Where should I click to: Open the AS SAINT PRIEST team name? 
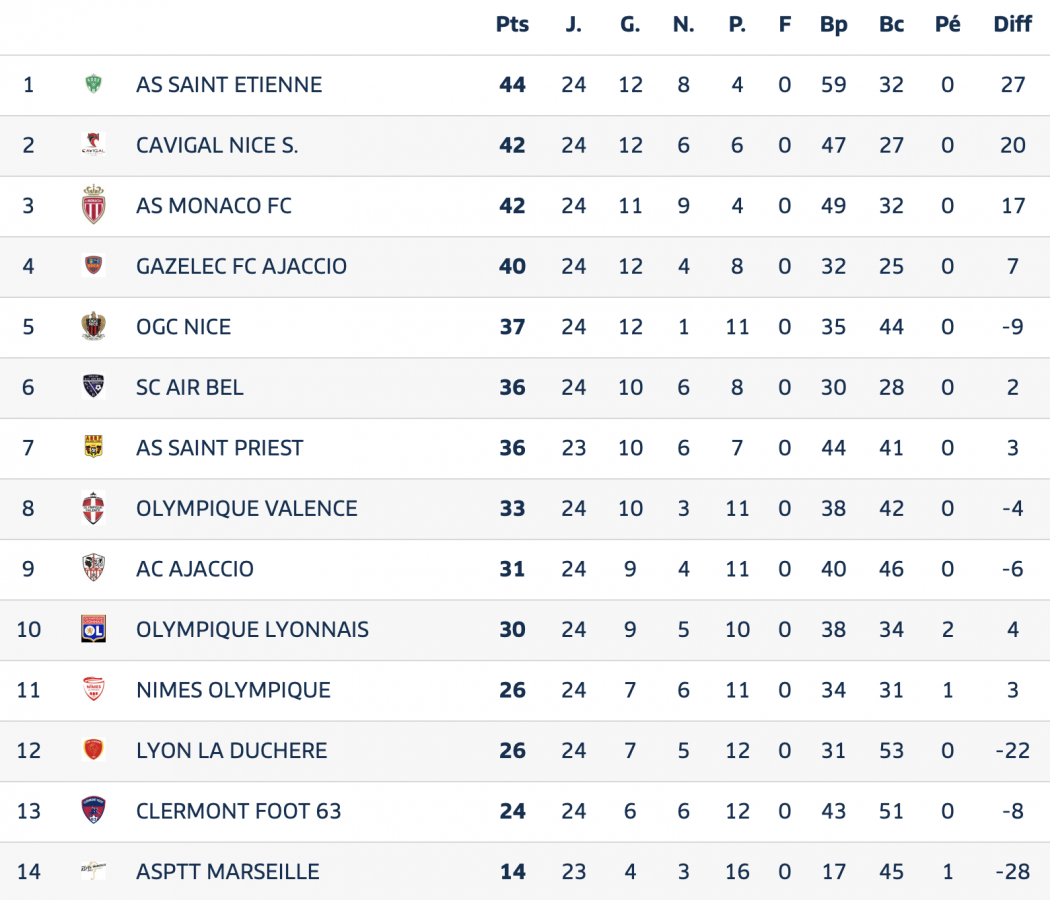click(x=219, y=448)
